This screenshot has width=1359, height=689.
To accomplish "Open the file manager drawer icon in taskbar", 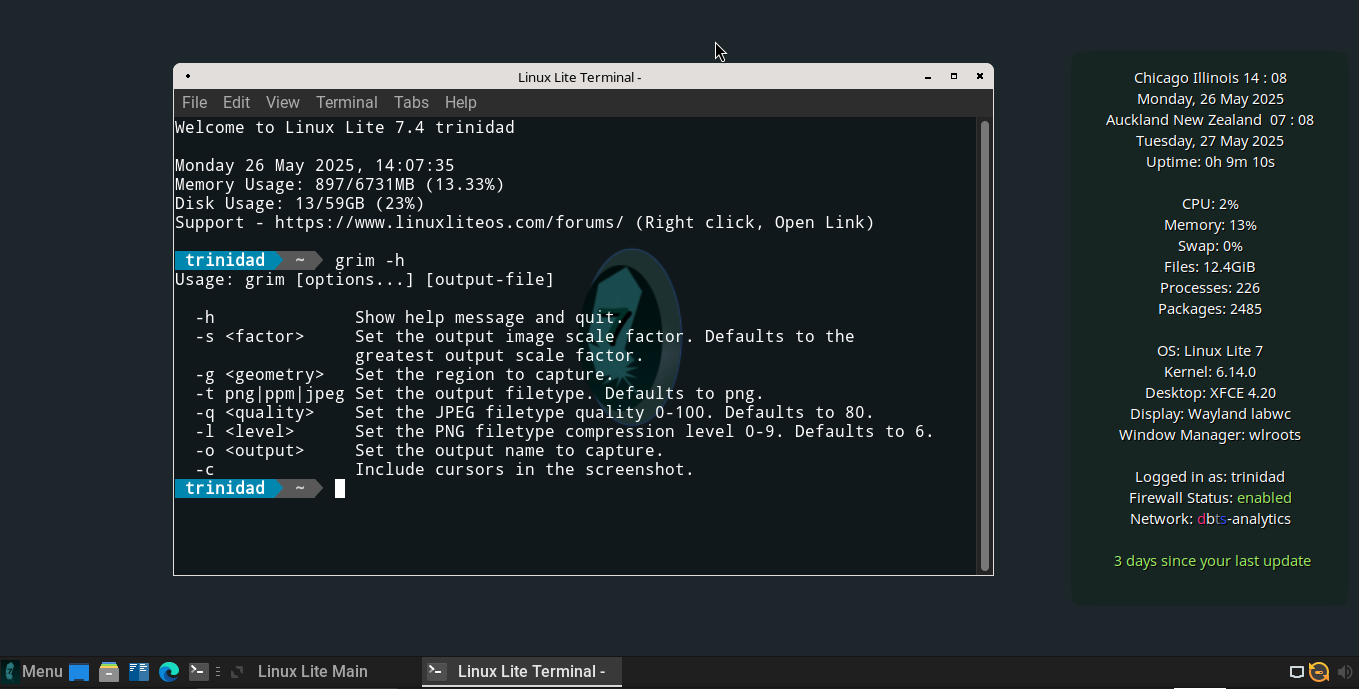I will (109, 672).
